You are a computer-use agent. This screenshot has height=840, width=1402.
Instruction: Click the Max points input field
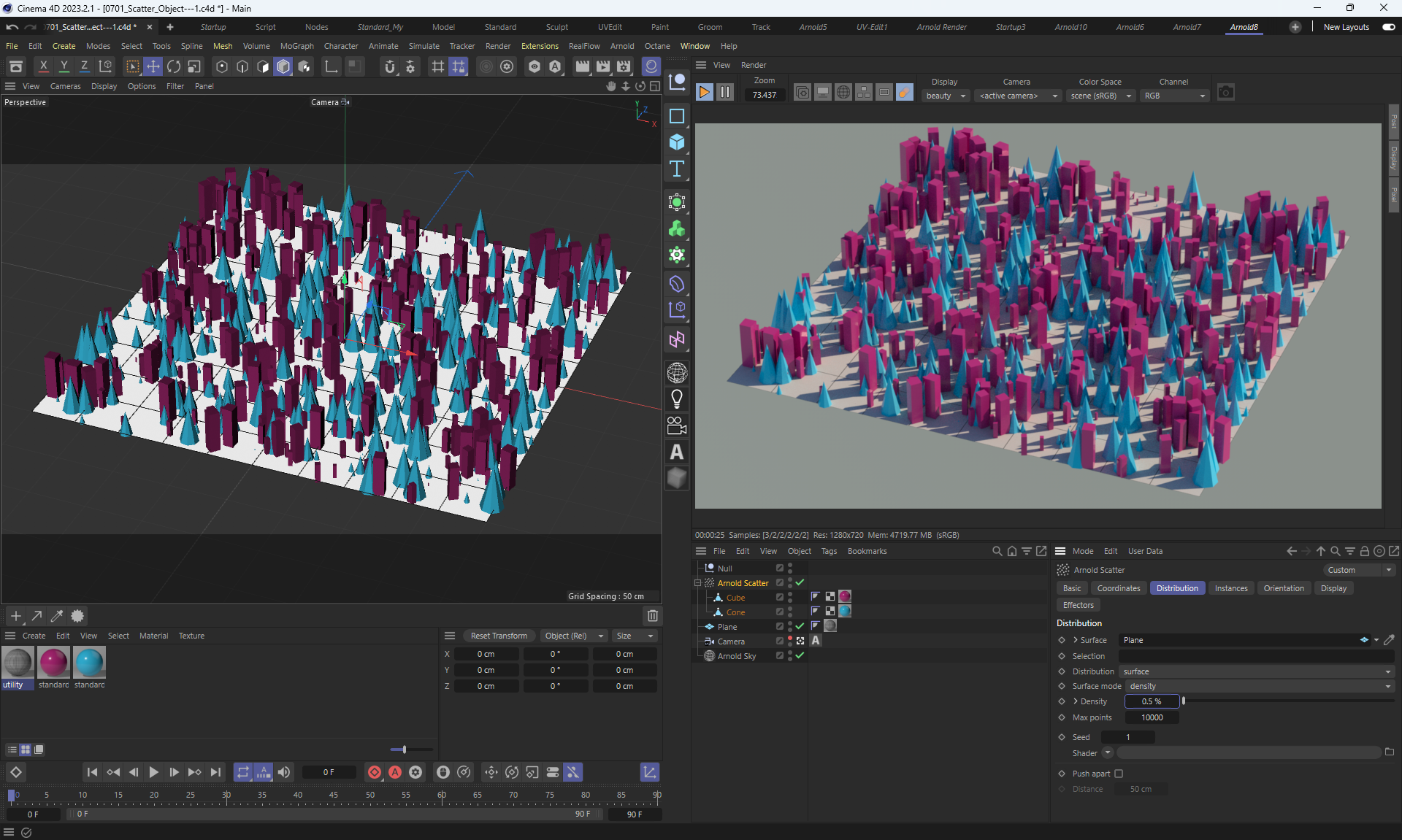pos(1152,717)
